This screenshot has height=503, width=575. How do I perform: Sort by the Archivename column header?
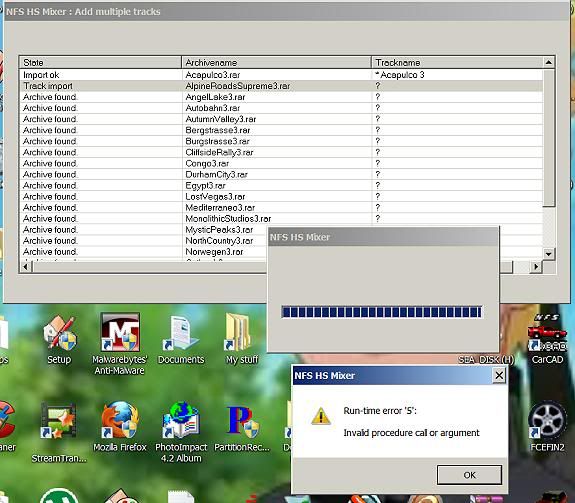[276, 62]
